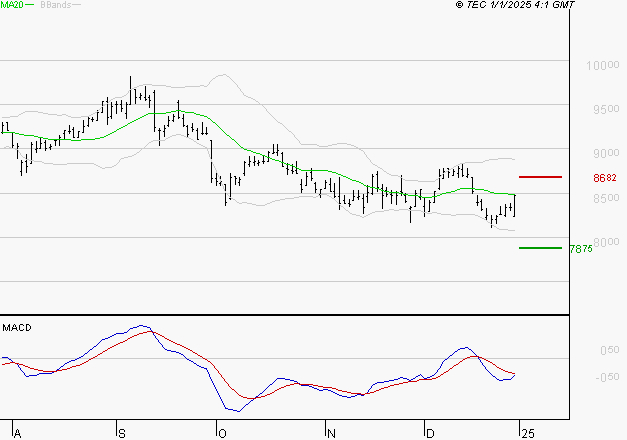Image resolution: width=627 pixels, height=440 pixels.
Task: Click the MACD -050 axis label
Action: pos(607,377)
